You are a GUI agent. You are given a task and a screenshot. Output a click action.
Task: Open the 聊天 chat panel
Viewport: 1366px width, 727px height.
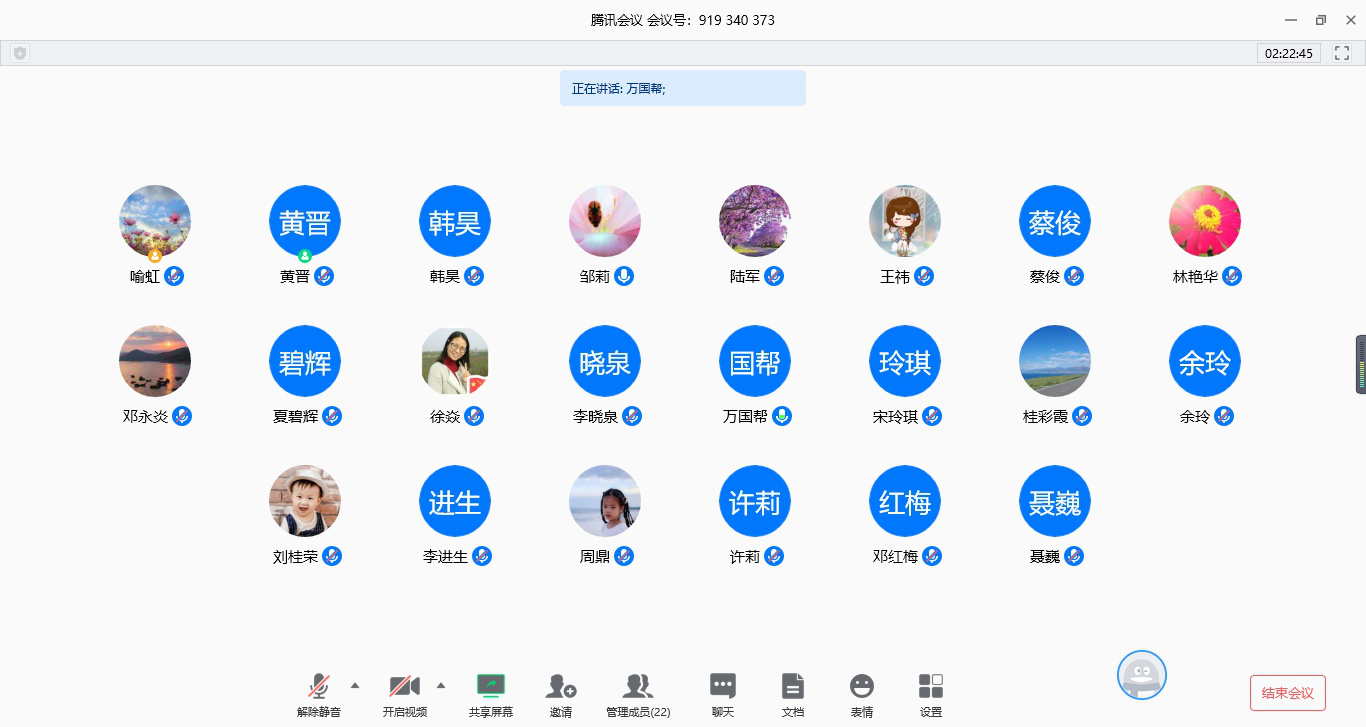[x=722, y=686]
